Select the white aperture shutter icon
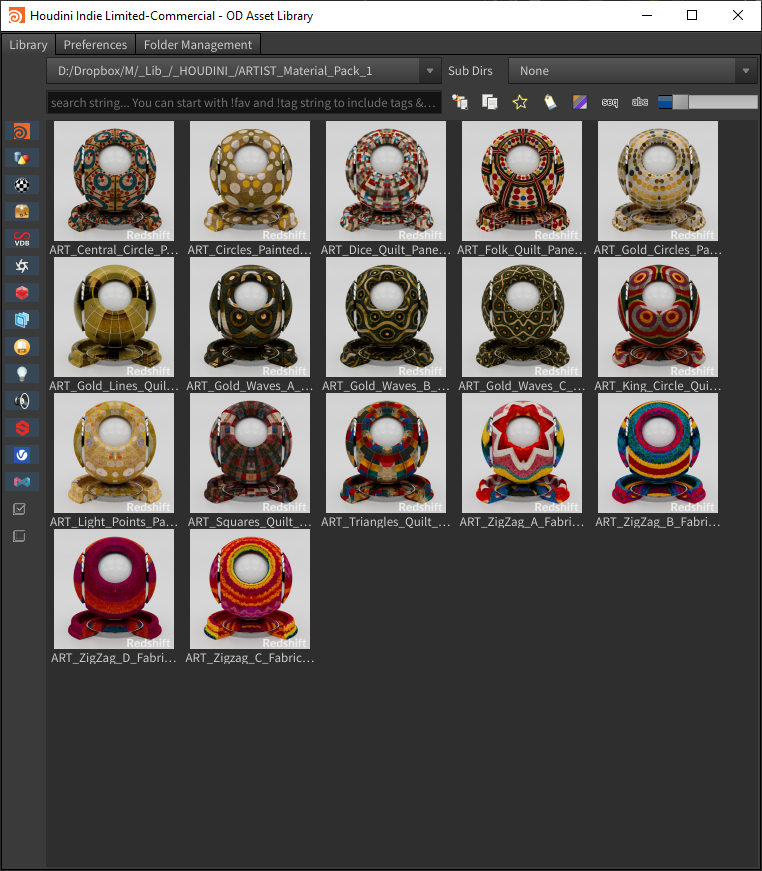762x871 pixels. [x=22, y=266]
